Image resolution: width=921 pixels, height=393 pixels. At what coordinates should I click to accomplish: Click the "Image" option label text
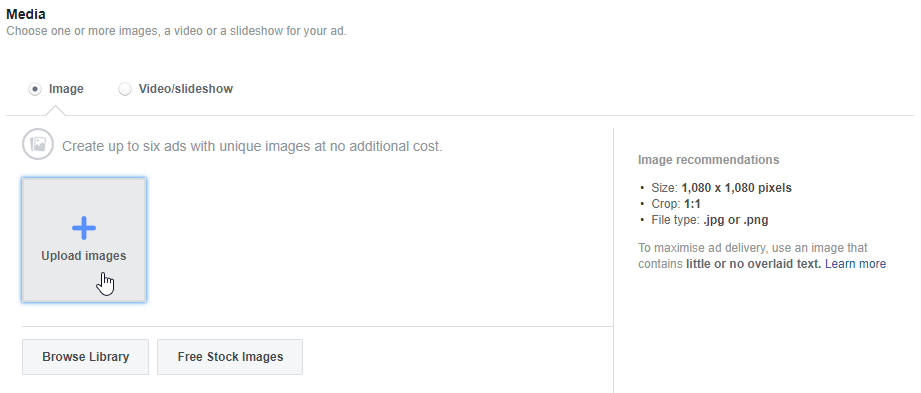pos(66,89)
